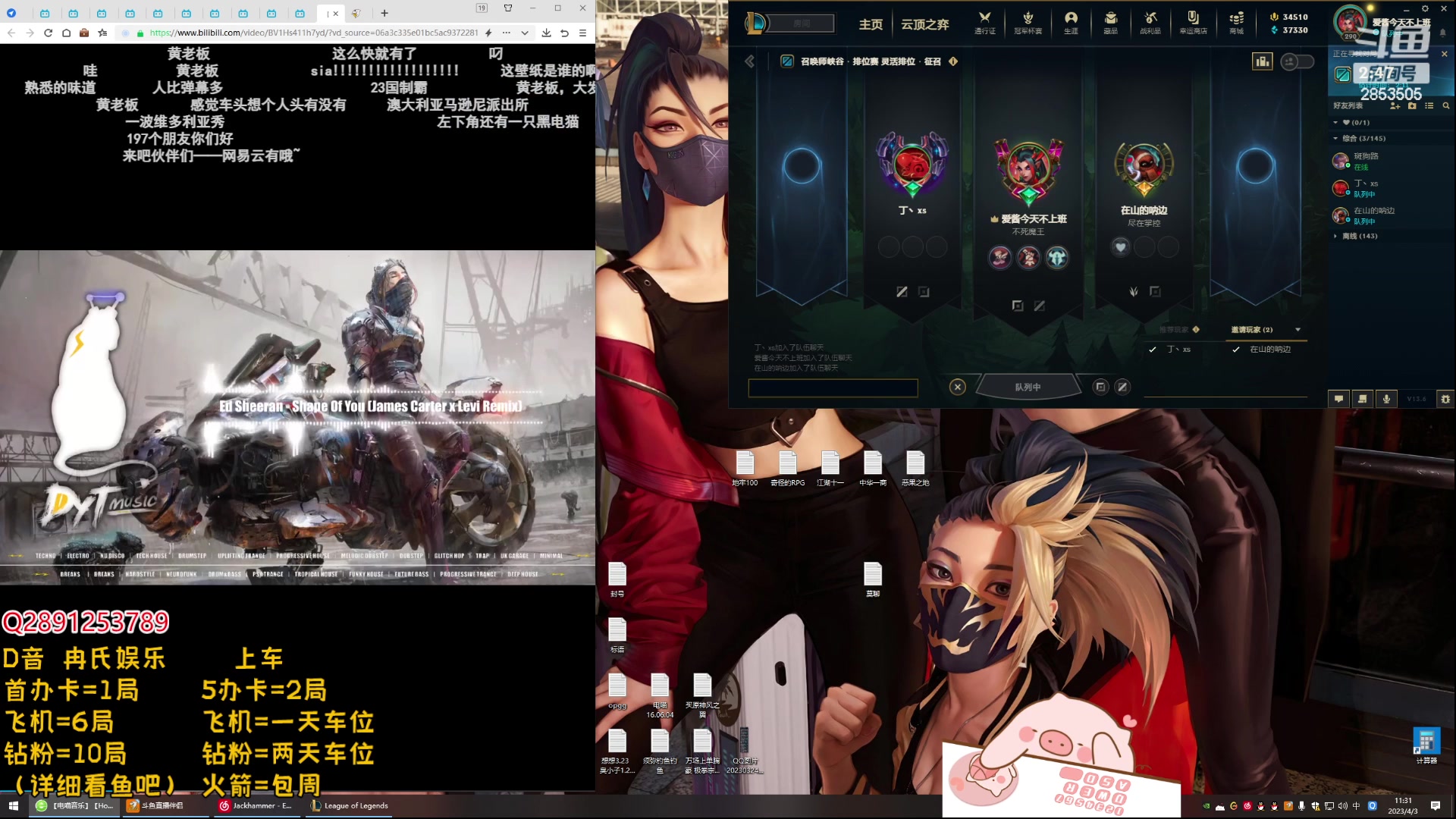The height and width of the screenshot is (819, 1456).
Task: Toggle invite checkmark for 在山的呐边
Action: pyautogui.click(x=1235, y=350)
